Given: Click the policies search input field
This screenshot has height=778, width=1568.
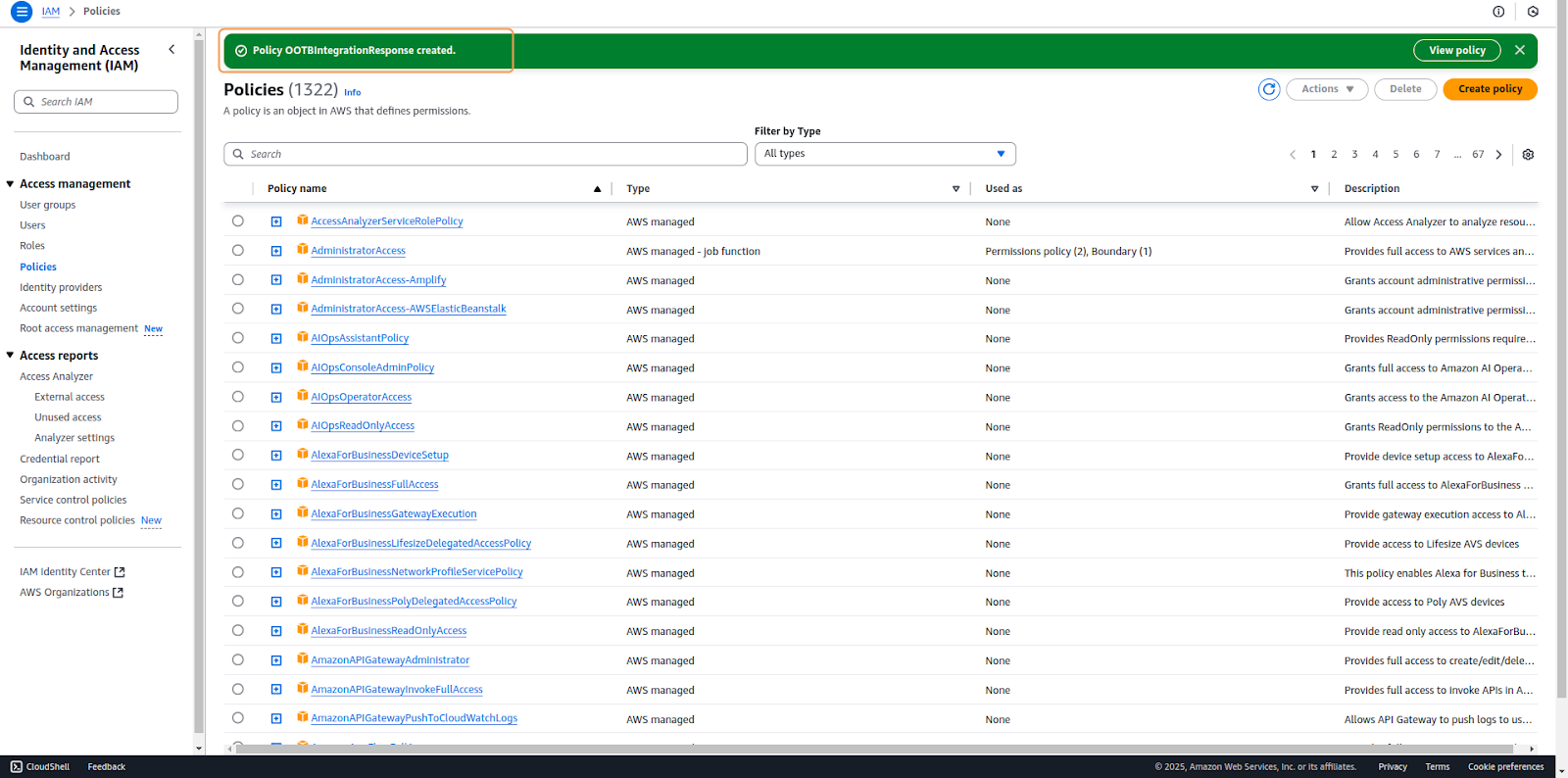Looking at the screenshot, I should (485, 154).
